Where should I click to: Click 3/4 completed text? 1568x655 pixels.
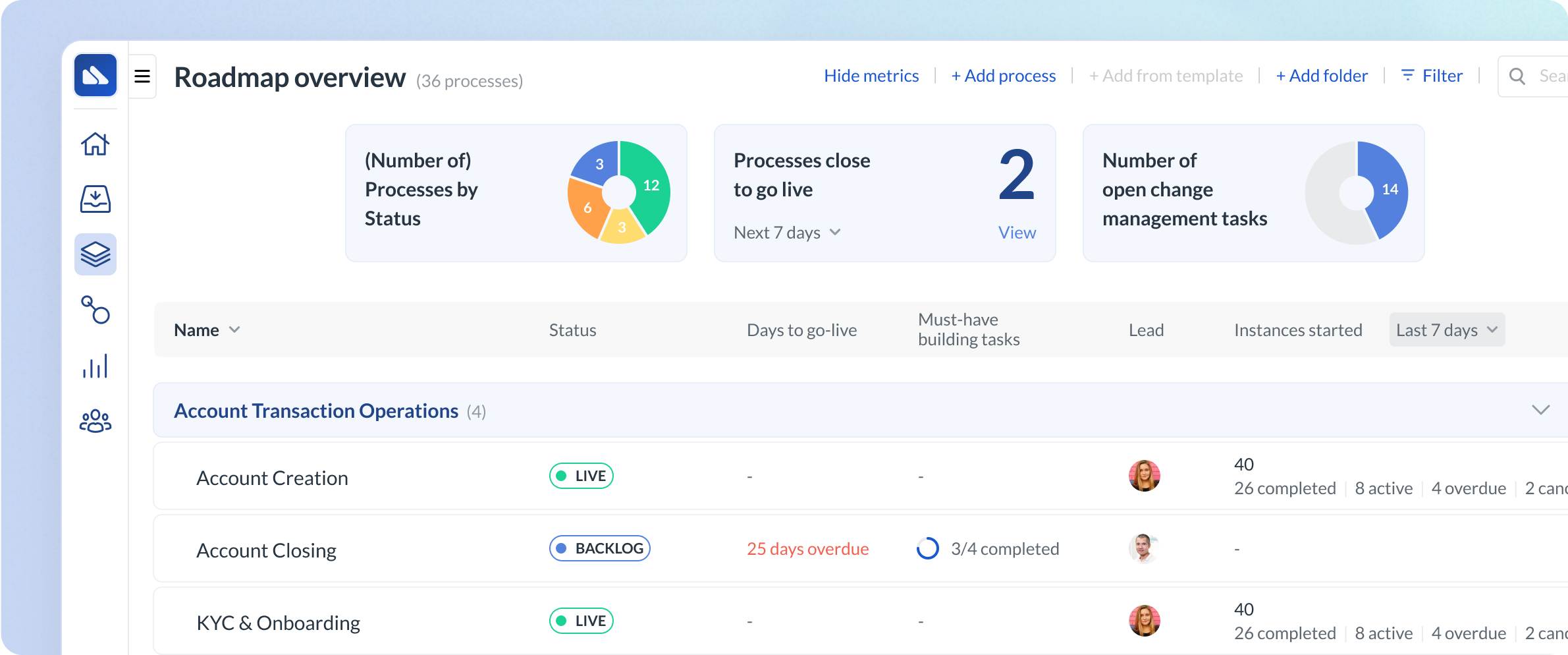coord(1005,549)
